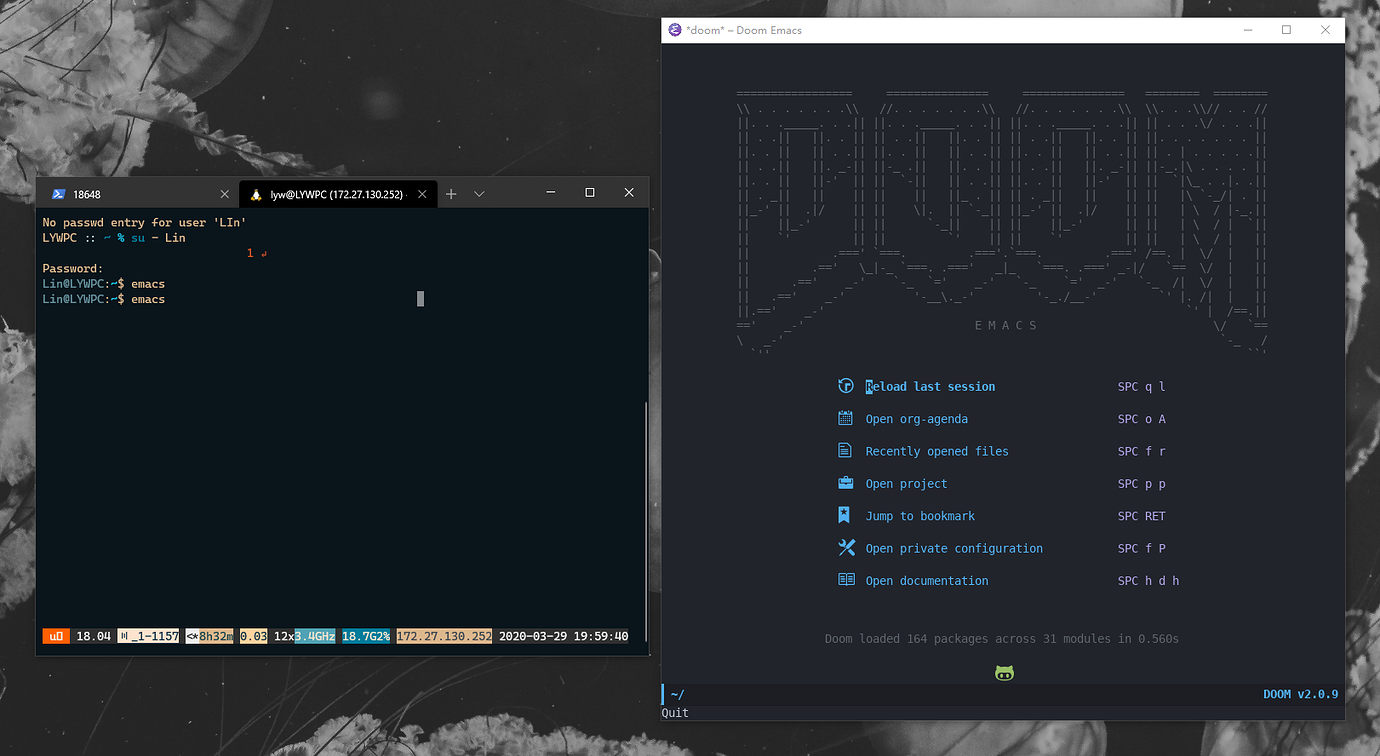The height and width of the screenshot is (756, 1380).
Task: Click the org-agenda calendar icon
Action: point(846,418)
